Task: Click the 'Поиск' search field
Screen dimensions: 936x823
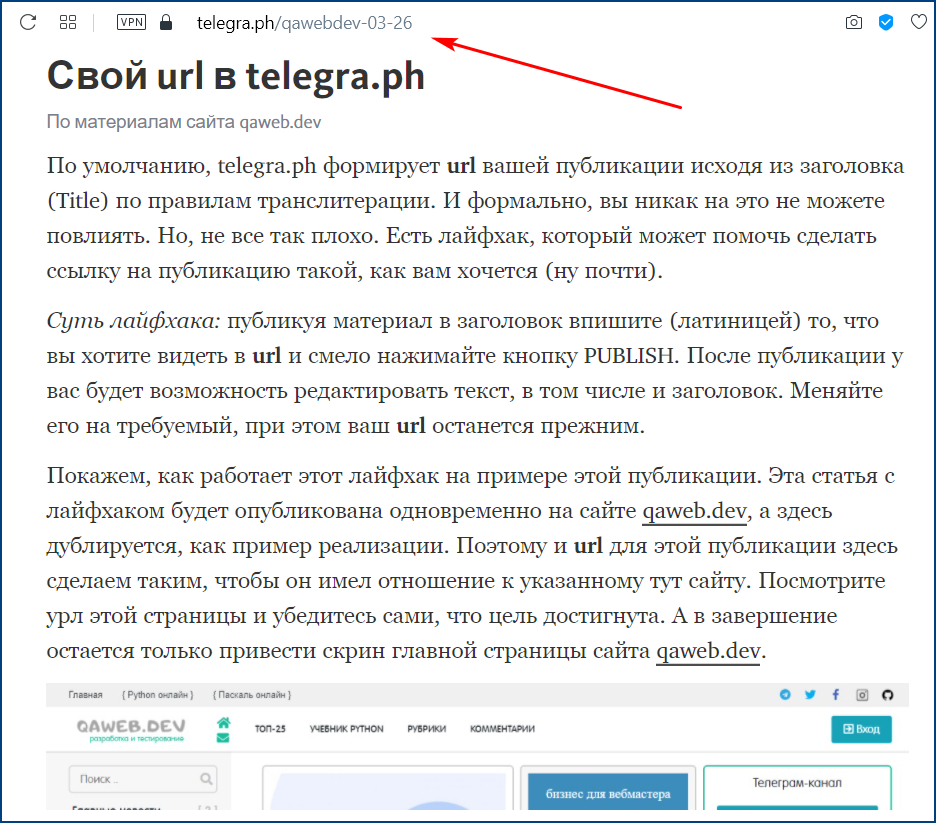Action: 143,779
